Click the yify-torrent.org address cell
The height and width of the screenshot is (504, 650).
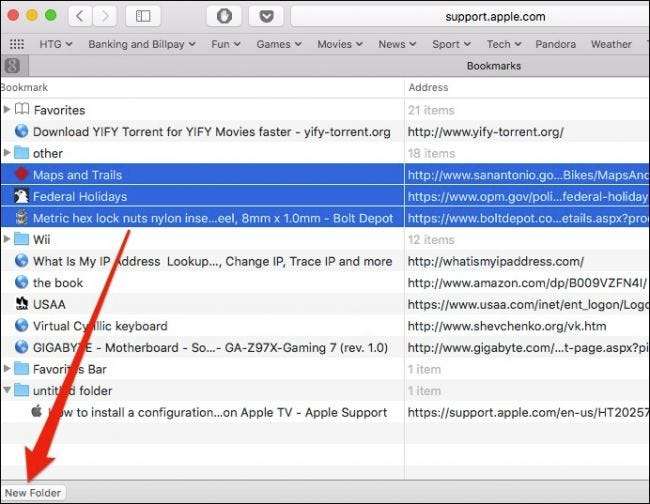pos(485,132)
